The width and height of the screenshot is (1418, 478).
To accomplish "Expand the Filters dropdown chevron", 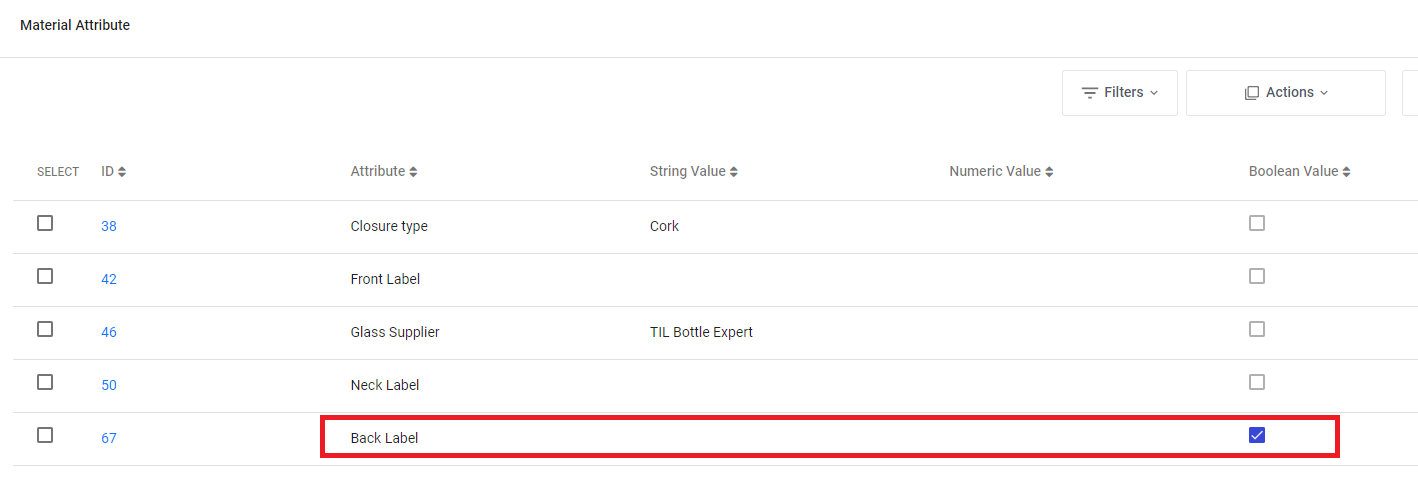I will pos(1154,93).
